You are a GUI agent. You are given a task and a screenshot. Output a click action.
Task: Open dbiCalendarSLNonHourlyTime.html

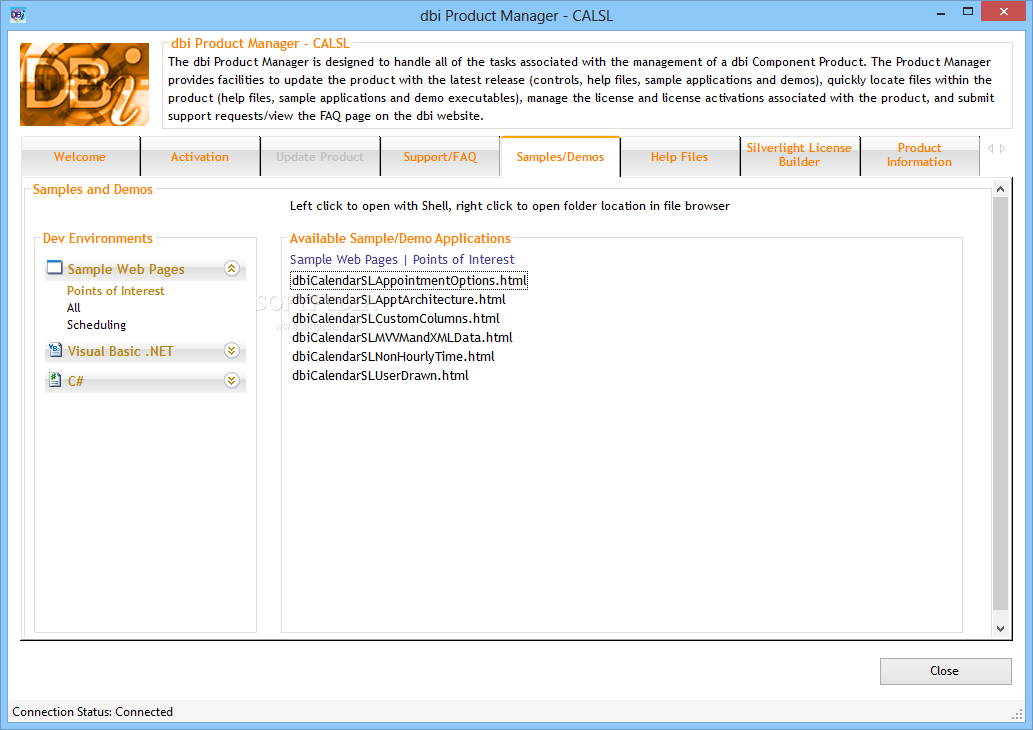coord(393,357)
